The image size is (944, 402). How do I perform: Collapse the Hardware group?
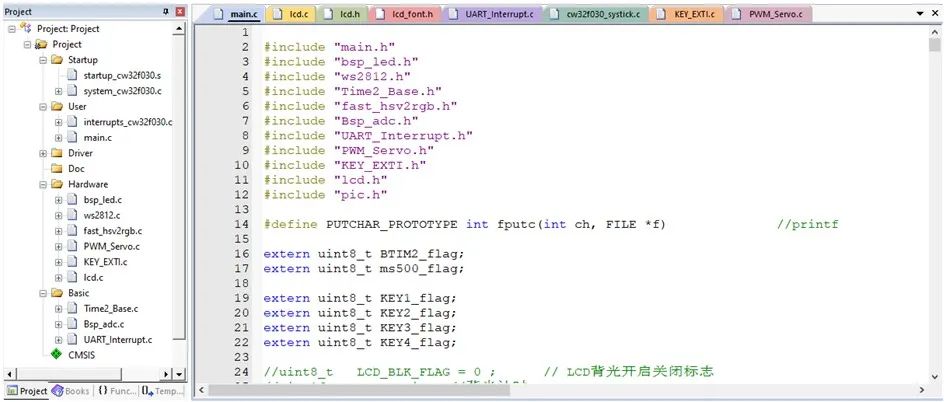[43, 184]
